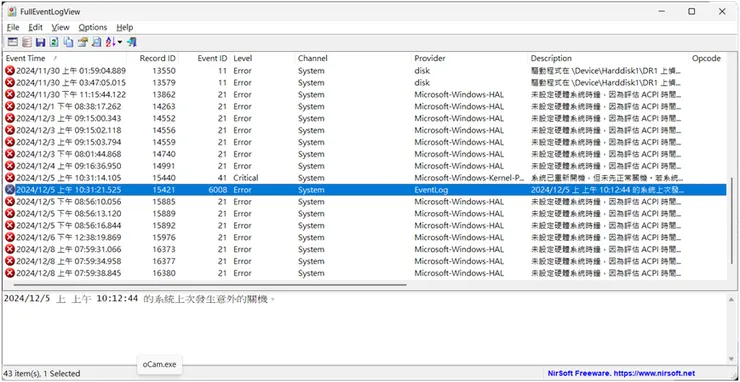The width and height of the screenshot is (740, 382).
Task: Sort by the Provider column header
Action: point(470,59)
